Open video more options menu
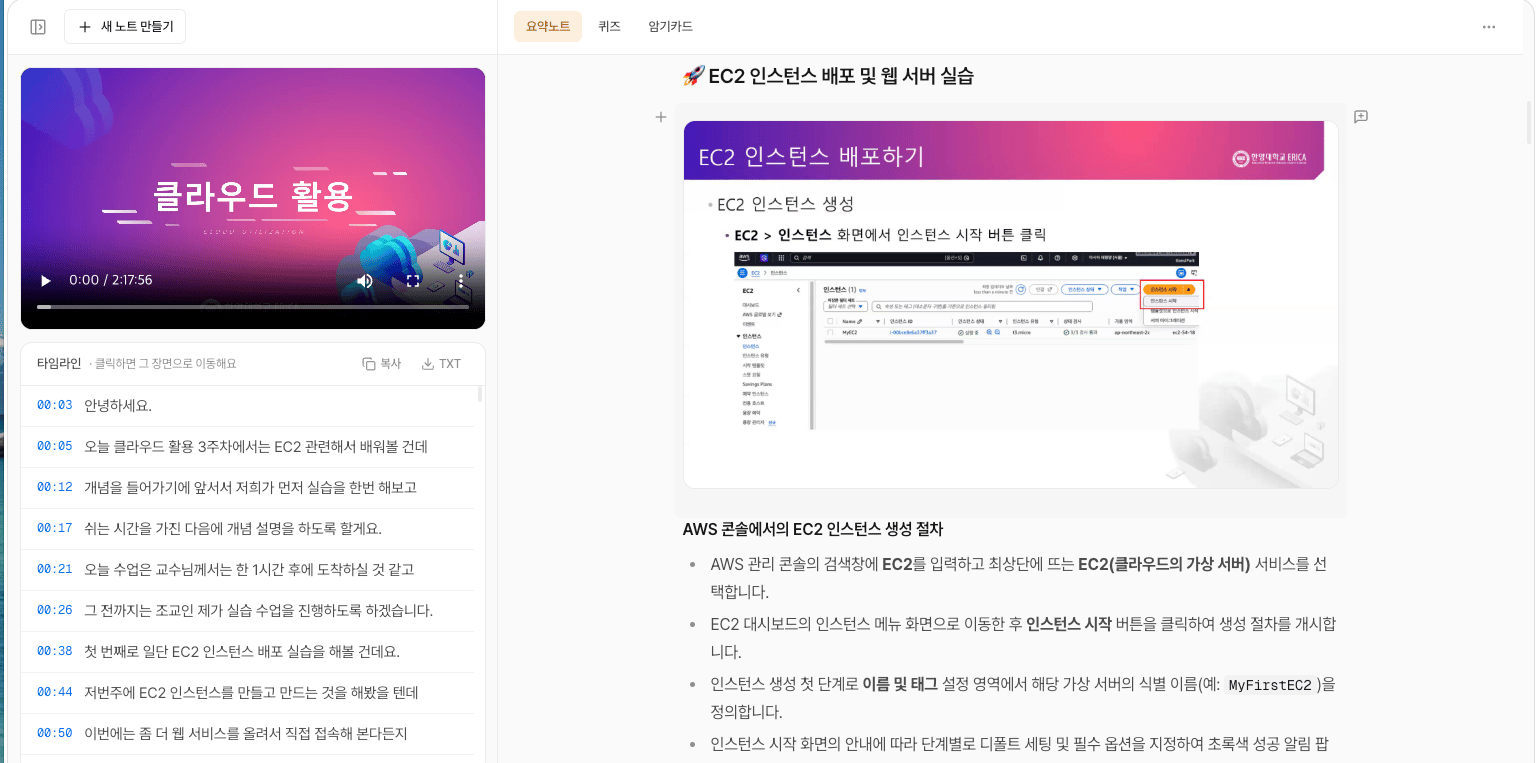The image size is (1537, 763). 461,281
